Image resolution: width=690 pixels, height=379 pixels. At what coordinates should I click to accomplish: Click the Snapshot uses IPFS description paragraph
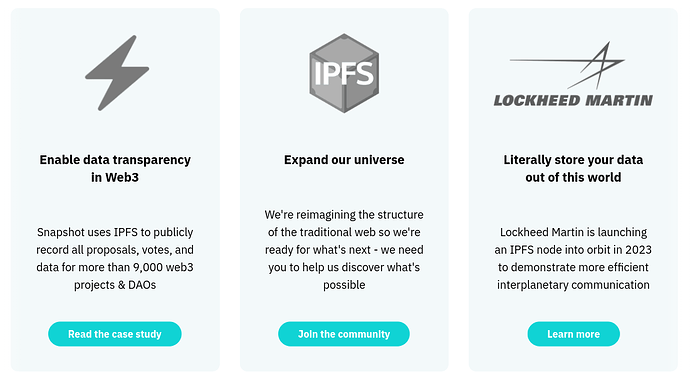(x=115, y=258)
